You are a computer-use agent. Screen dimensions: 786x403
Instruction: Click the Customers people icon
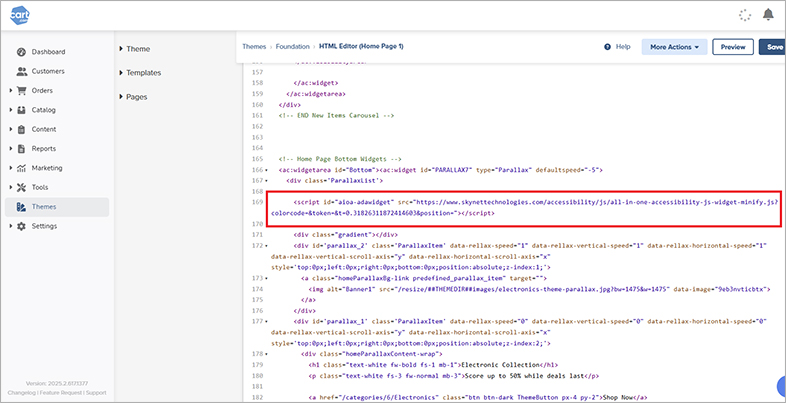22,71
